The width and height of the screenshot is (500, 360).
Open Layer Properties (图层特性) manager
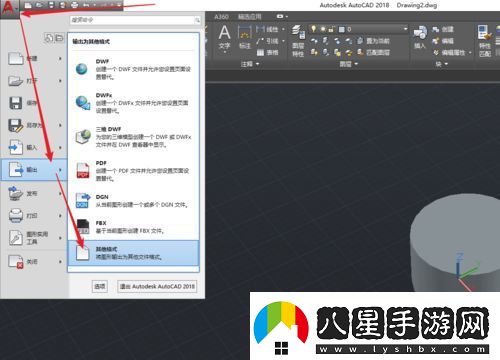tap(298, 41)
